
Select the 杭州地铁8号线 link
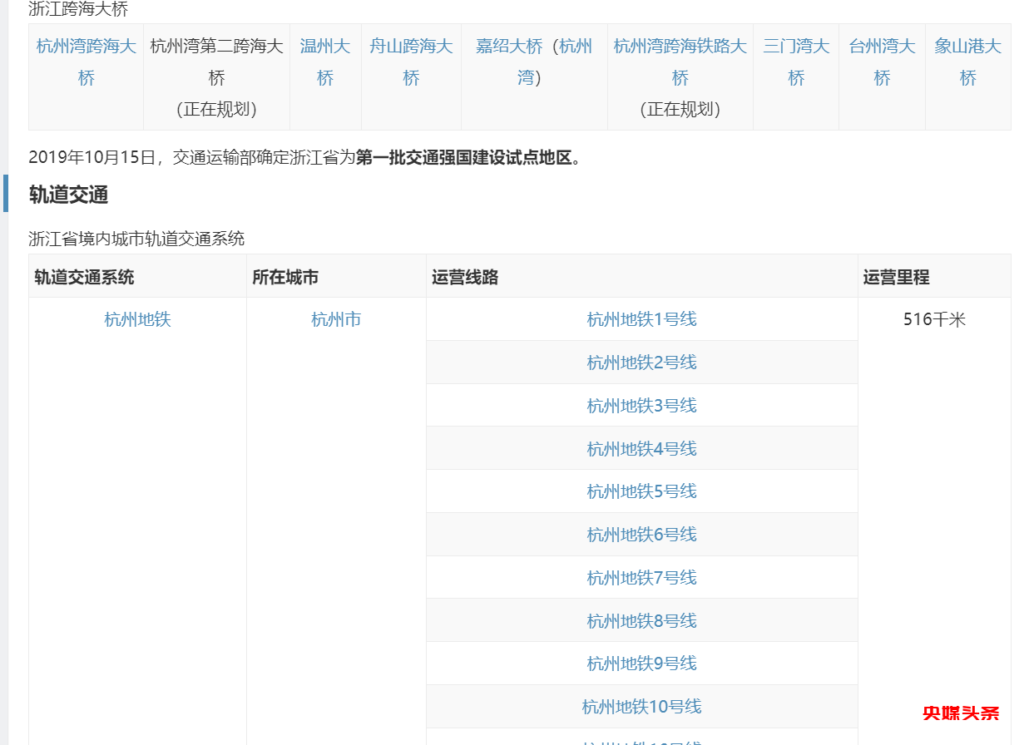pos(641,621)
